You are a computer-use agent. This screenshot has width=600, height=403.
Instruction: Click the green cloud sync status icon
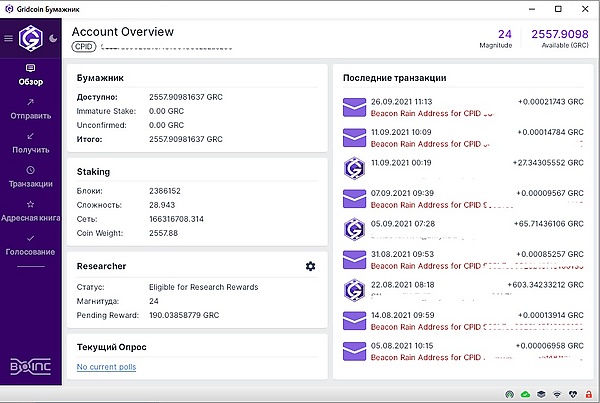525,394
